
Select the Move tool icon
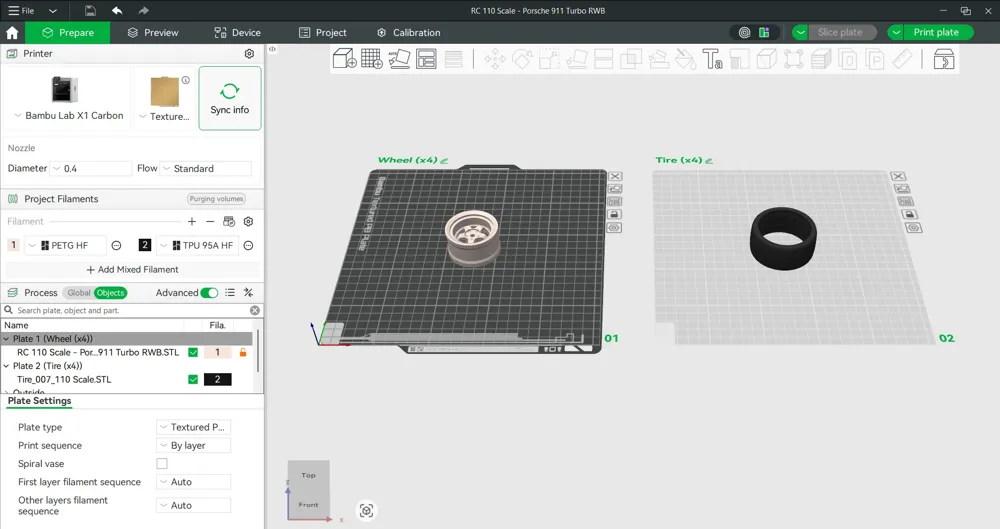[495, 59]
